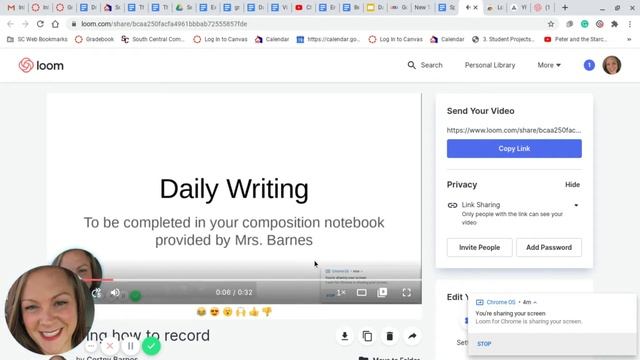640x360 pixels.
Task: Duplicate the video with copy icon
Action: (367, 336)
